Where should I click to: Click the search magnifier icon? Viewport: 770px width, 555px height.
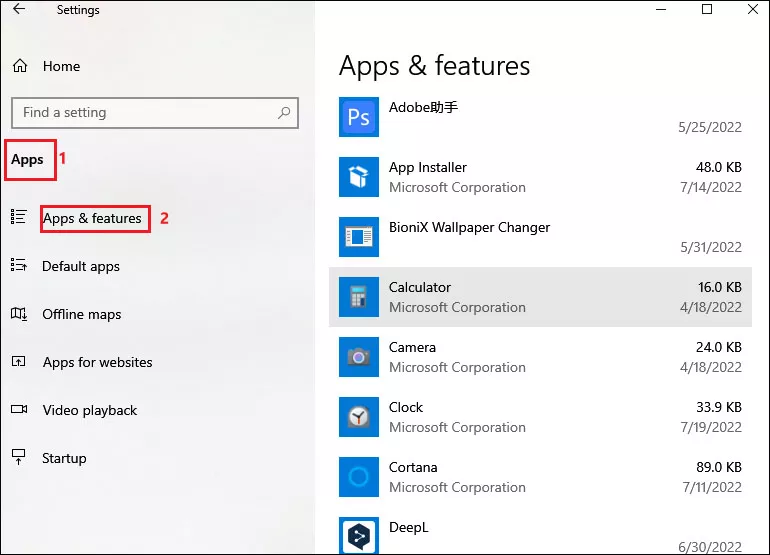pyautogui.click(x=284, y=113)
